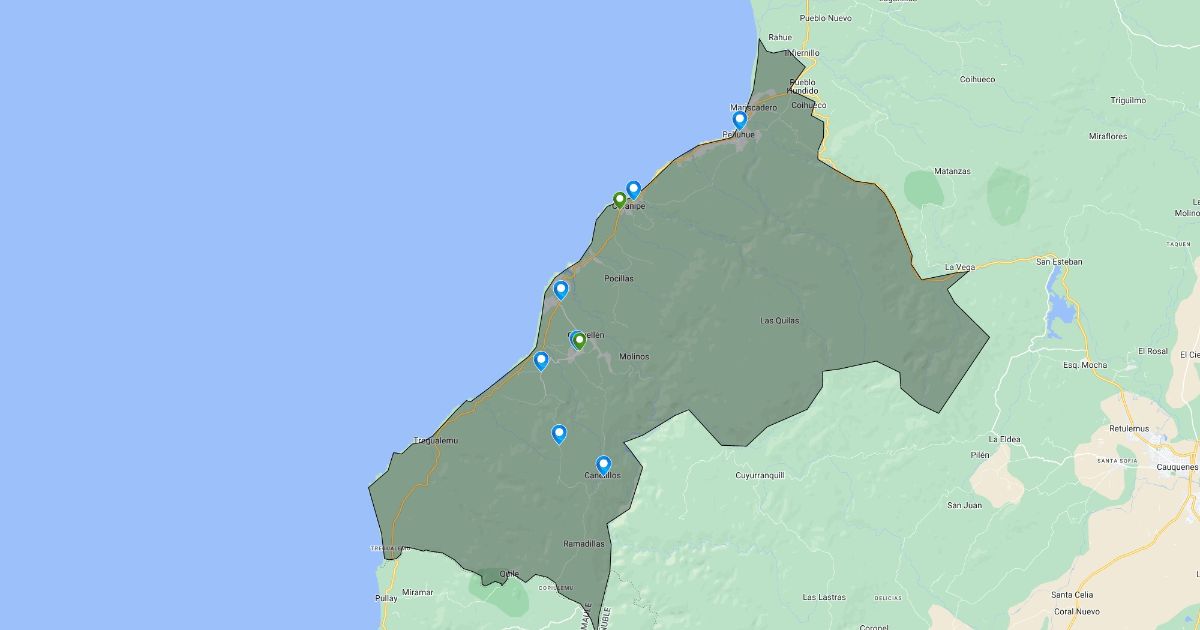Screen dimensions: 1200x630
Task: Open the blue pin at Canelillos
Action: click(x=603, y=464)
